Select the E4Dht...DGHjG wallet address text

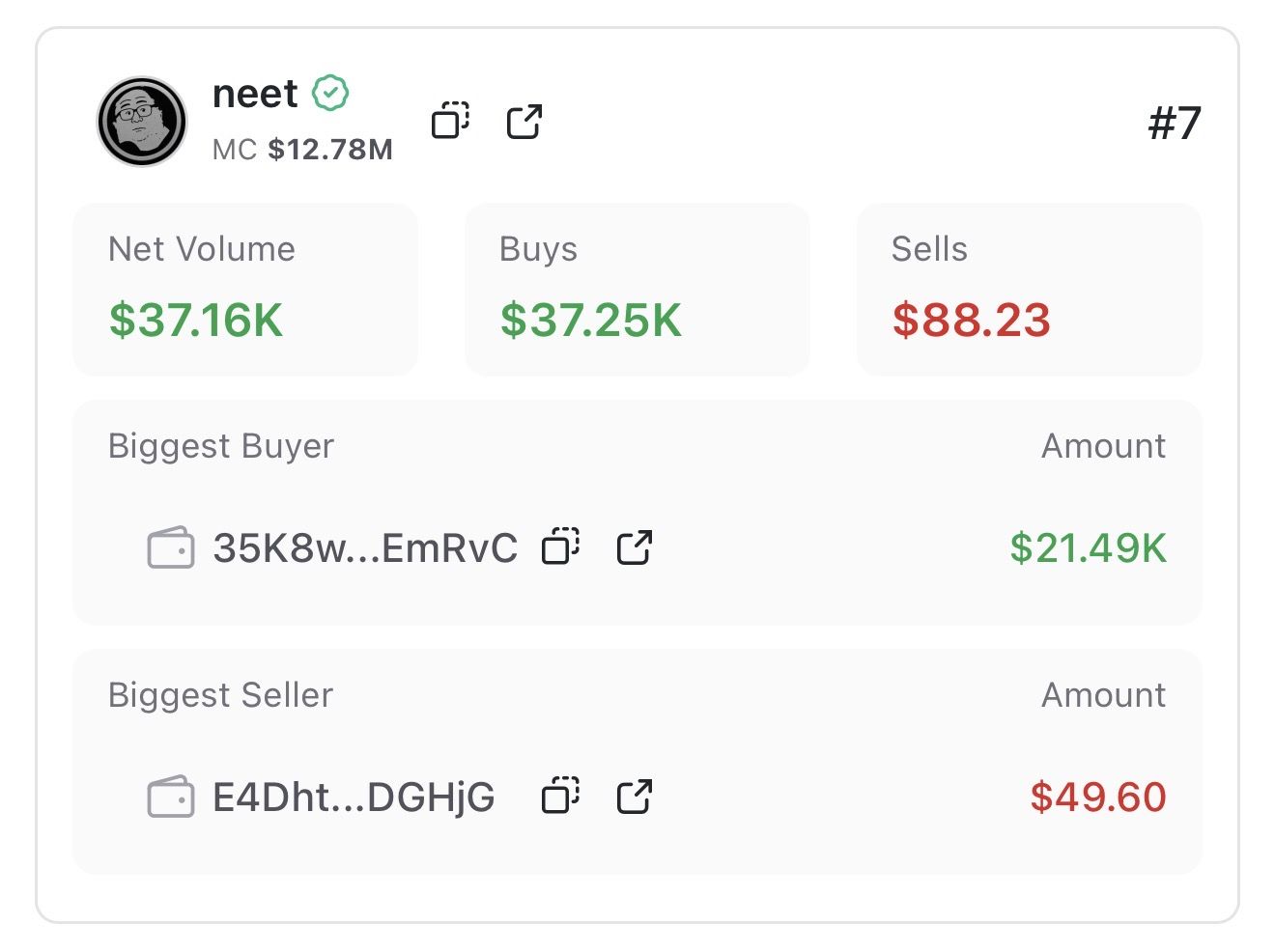(x=354, y=798)
